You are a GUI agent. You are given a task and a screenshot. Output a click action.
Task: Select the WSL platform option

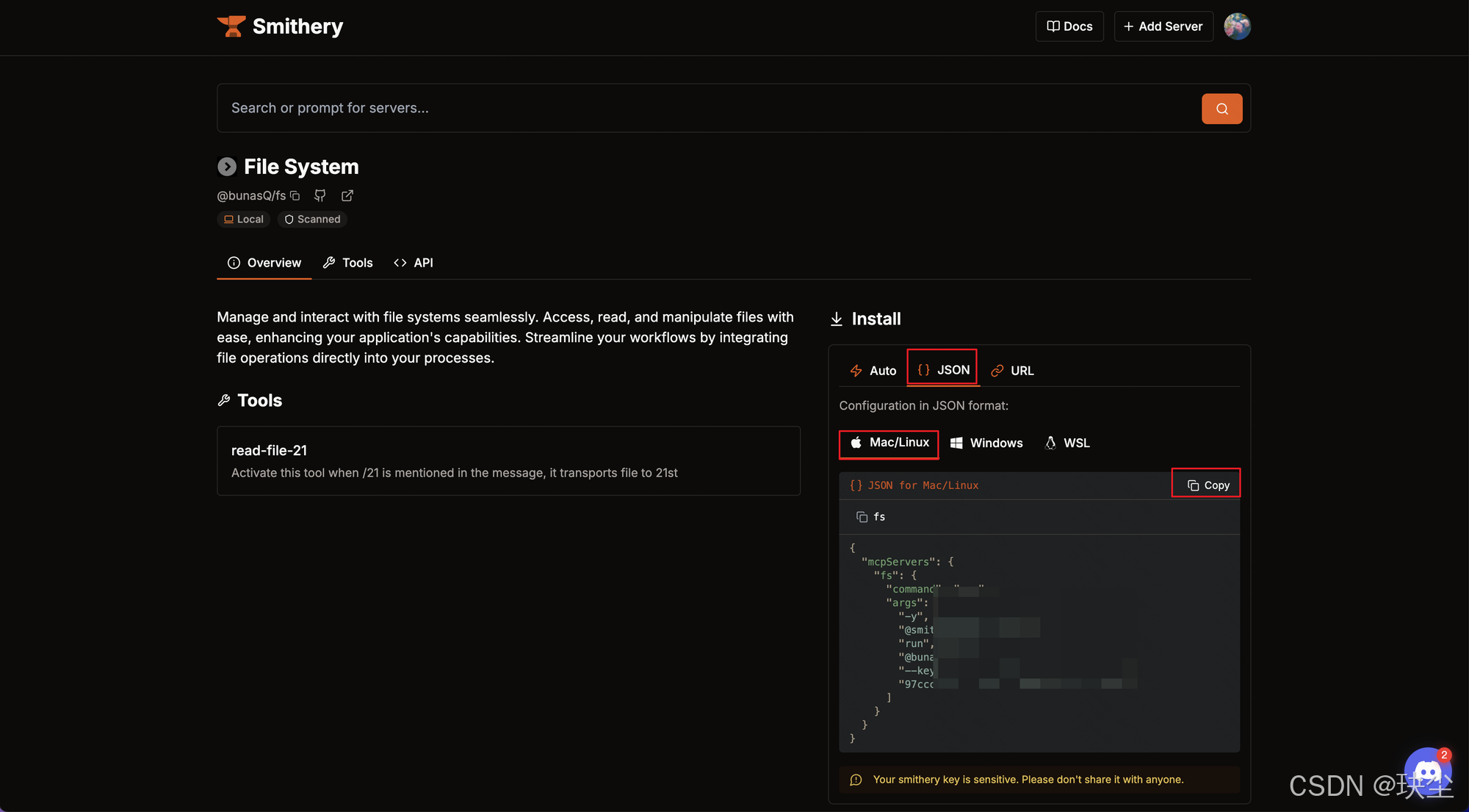(1067, 443)
